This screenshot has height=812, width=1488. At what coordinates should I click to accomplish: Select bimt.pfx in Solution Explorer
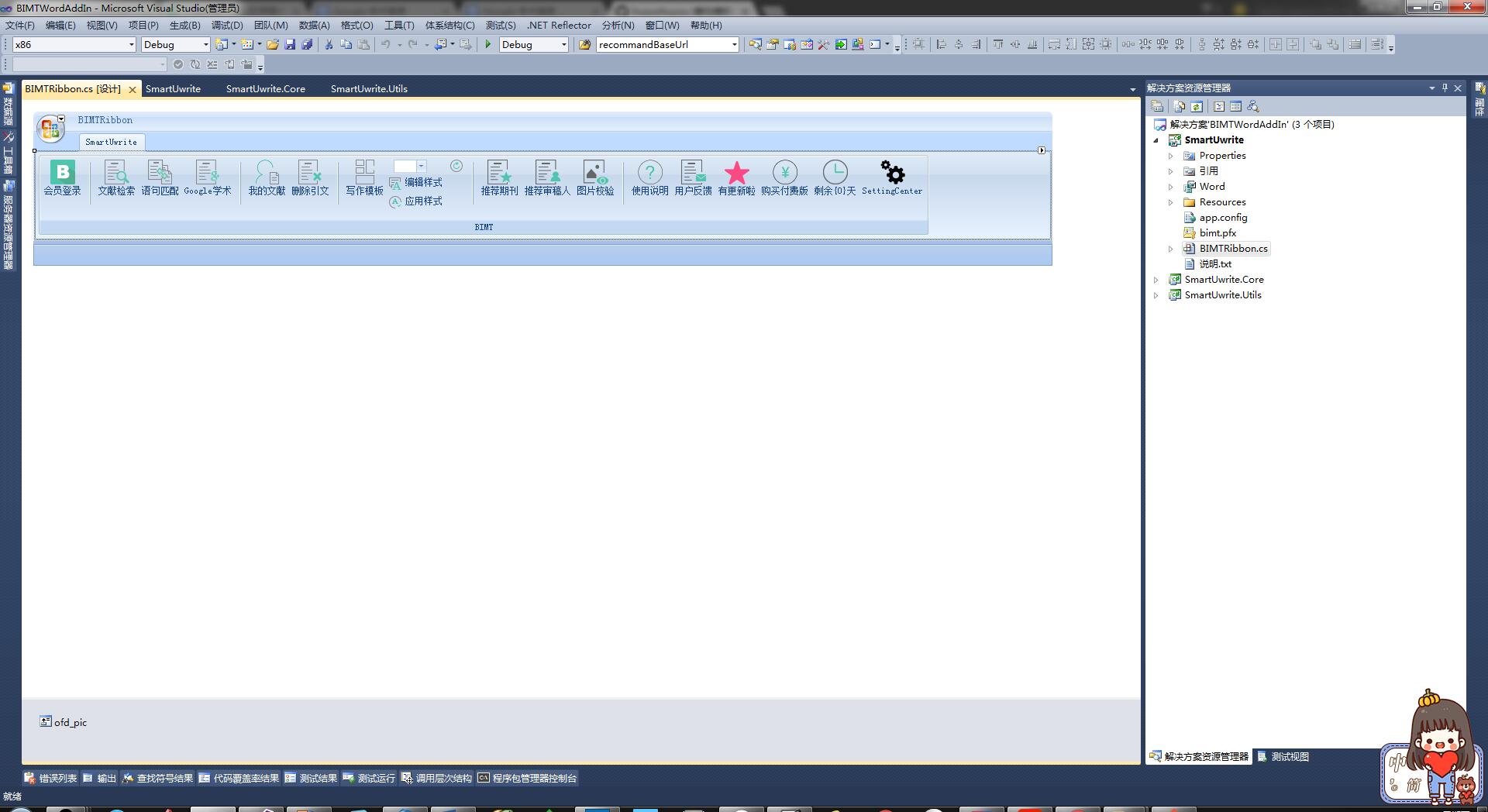pyautogui.click(x=1218, y=233)
